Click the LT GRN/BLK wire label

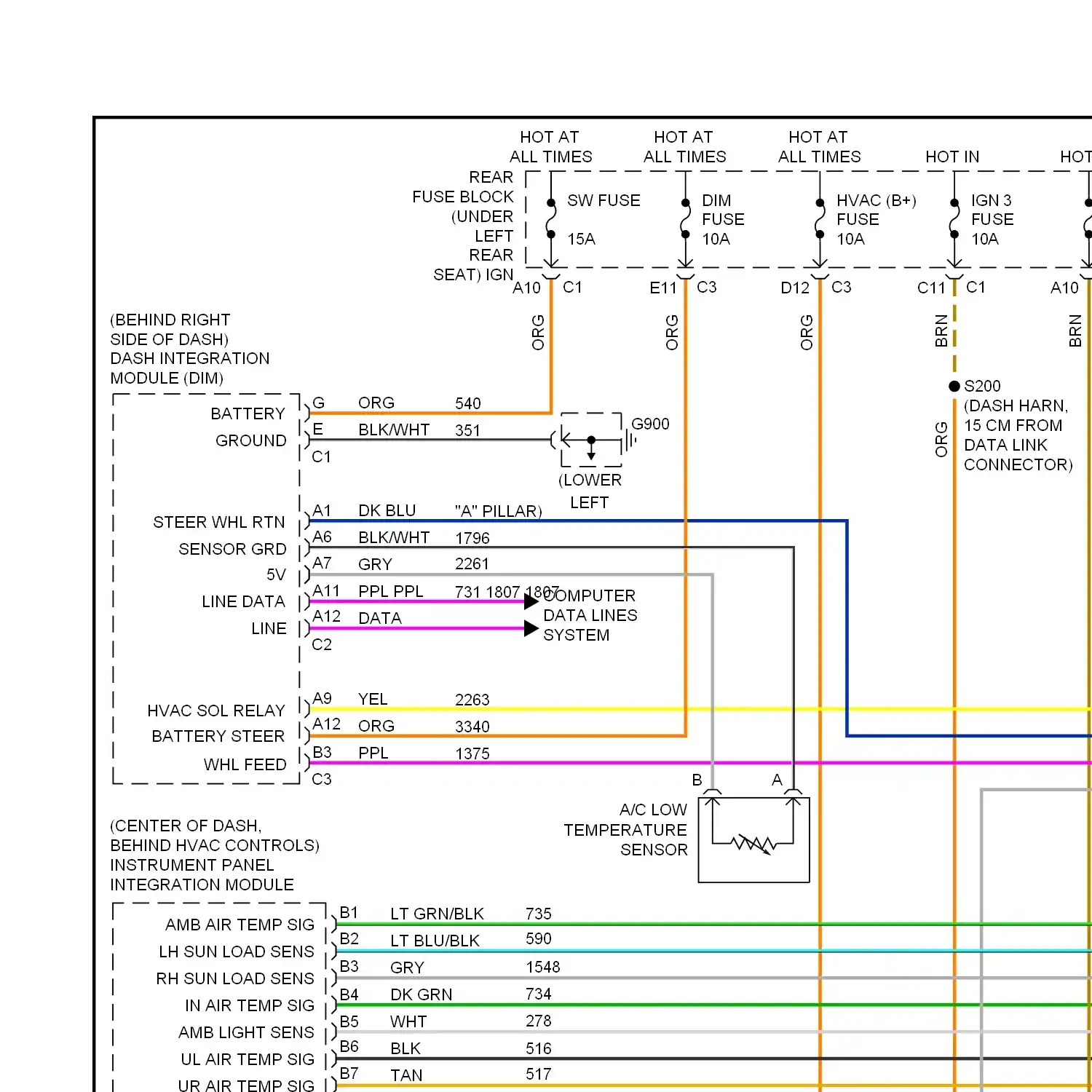pos(437,914)
